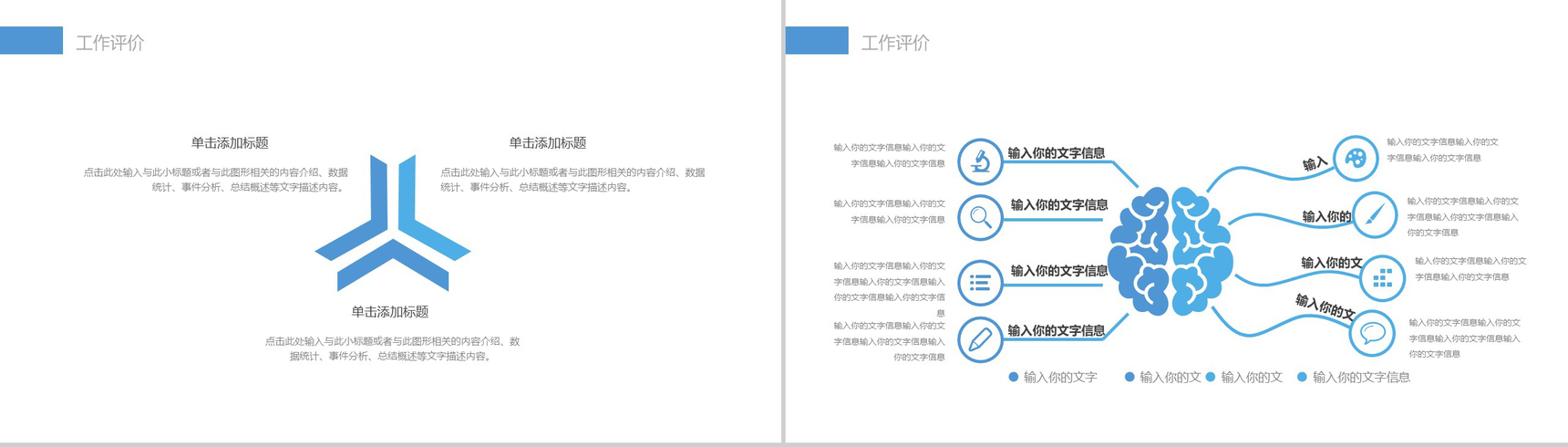This screenshot has height=447, width=1568.
Task: Click the paint palette icon circle
Action: 1356,159
